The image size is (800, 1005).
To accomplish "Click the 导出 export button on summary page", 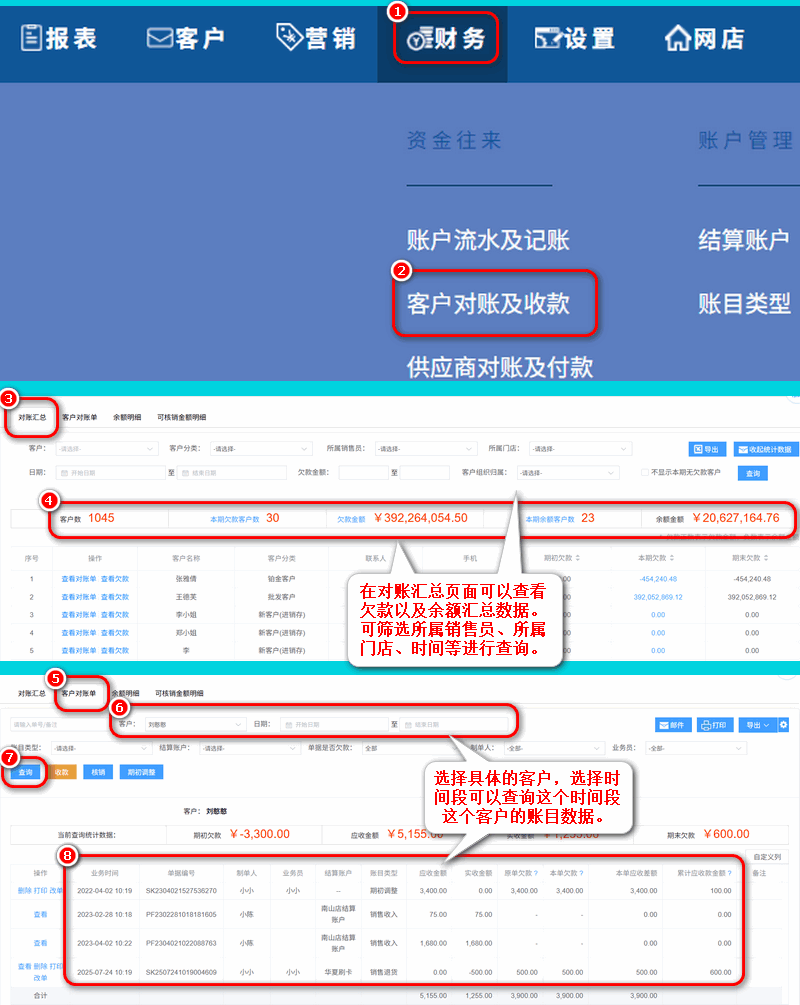I will click(x=707, y=449).
